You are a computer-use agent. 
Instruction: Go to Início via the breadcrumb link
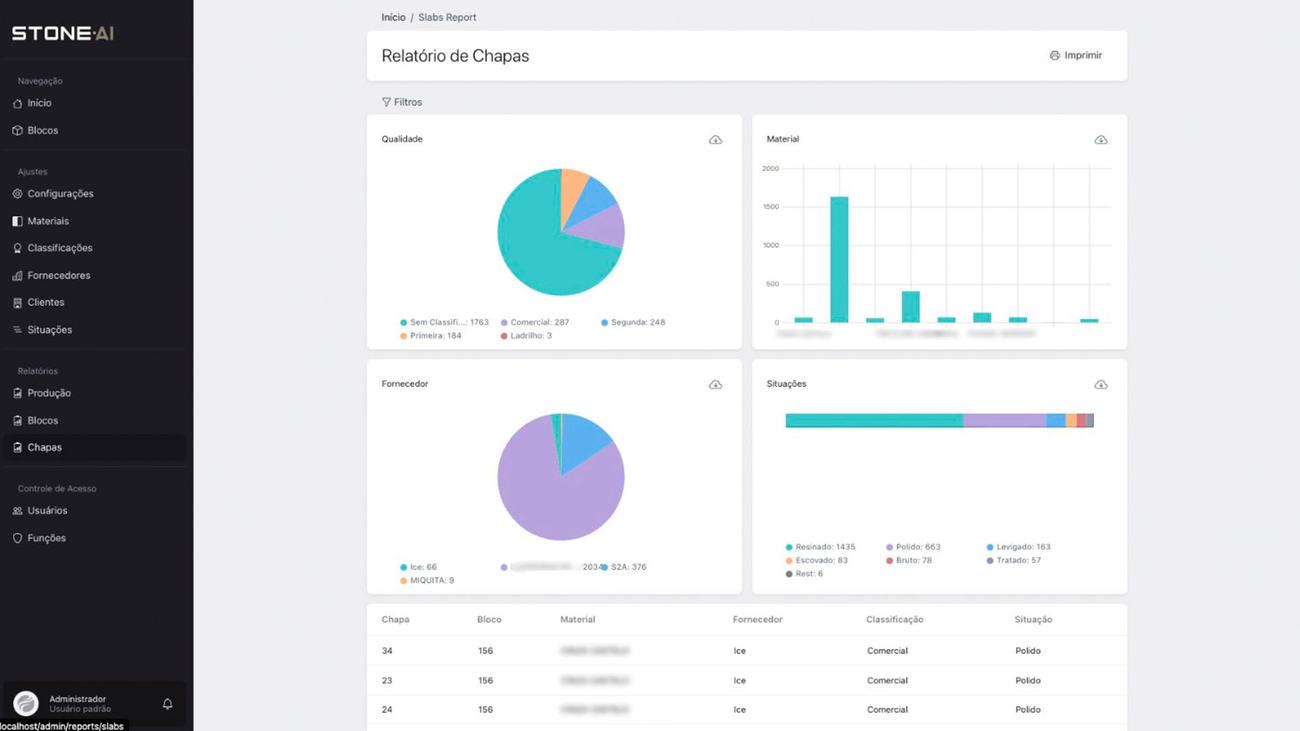pos(393,18)
